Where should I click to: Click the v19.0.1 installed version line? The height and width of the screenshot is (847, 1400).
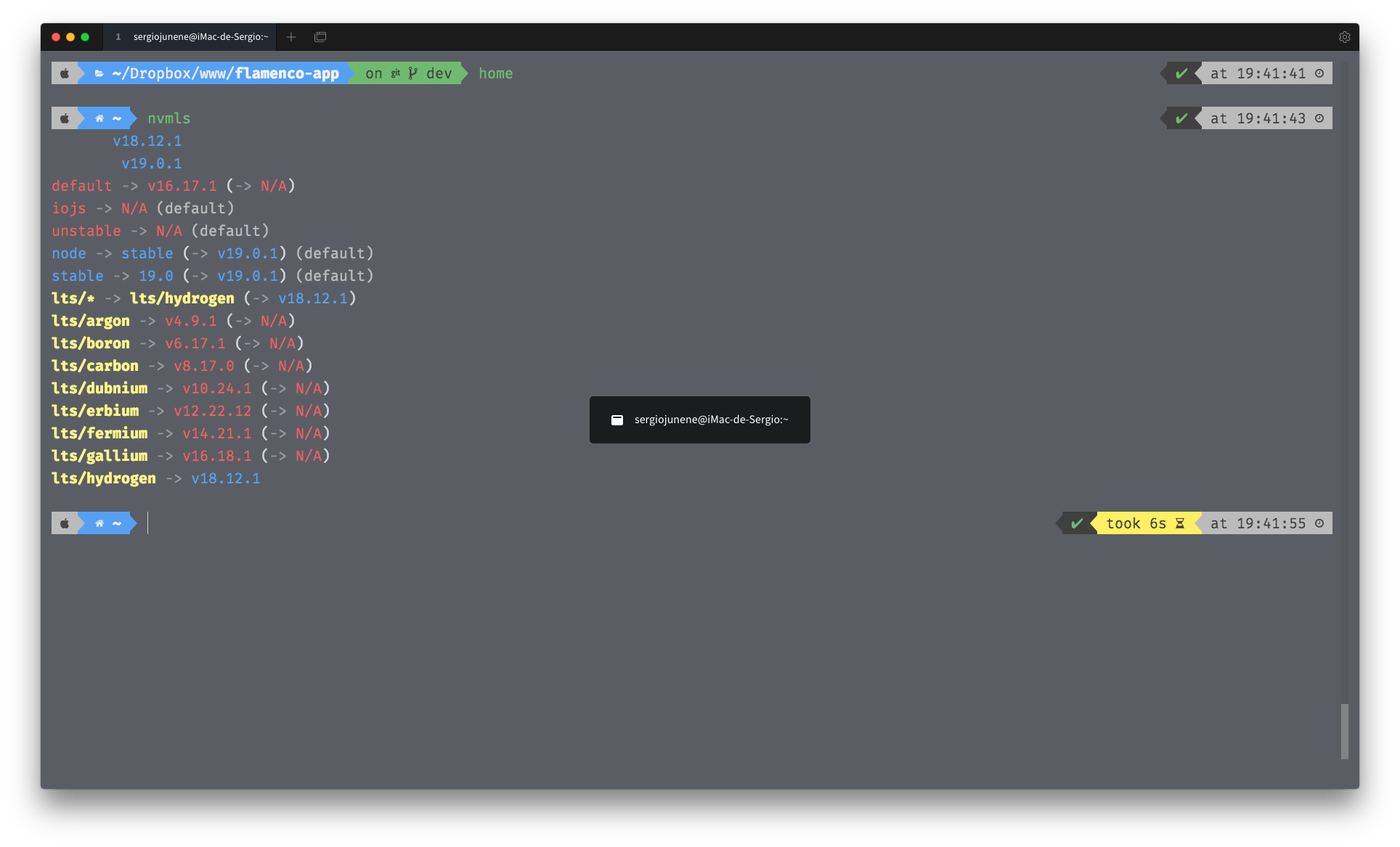click(152, 163)
